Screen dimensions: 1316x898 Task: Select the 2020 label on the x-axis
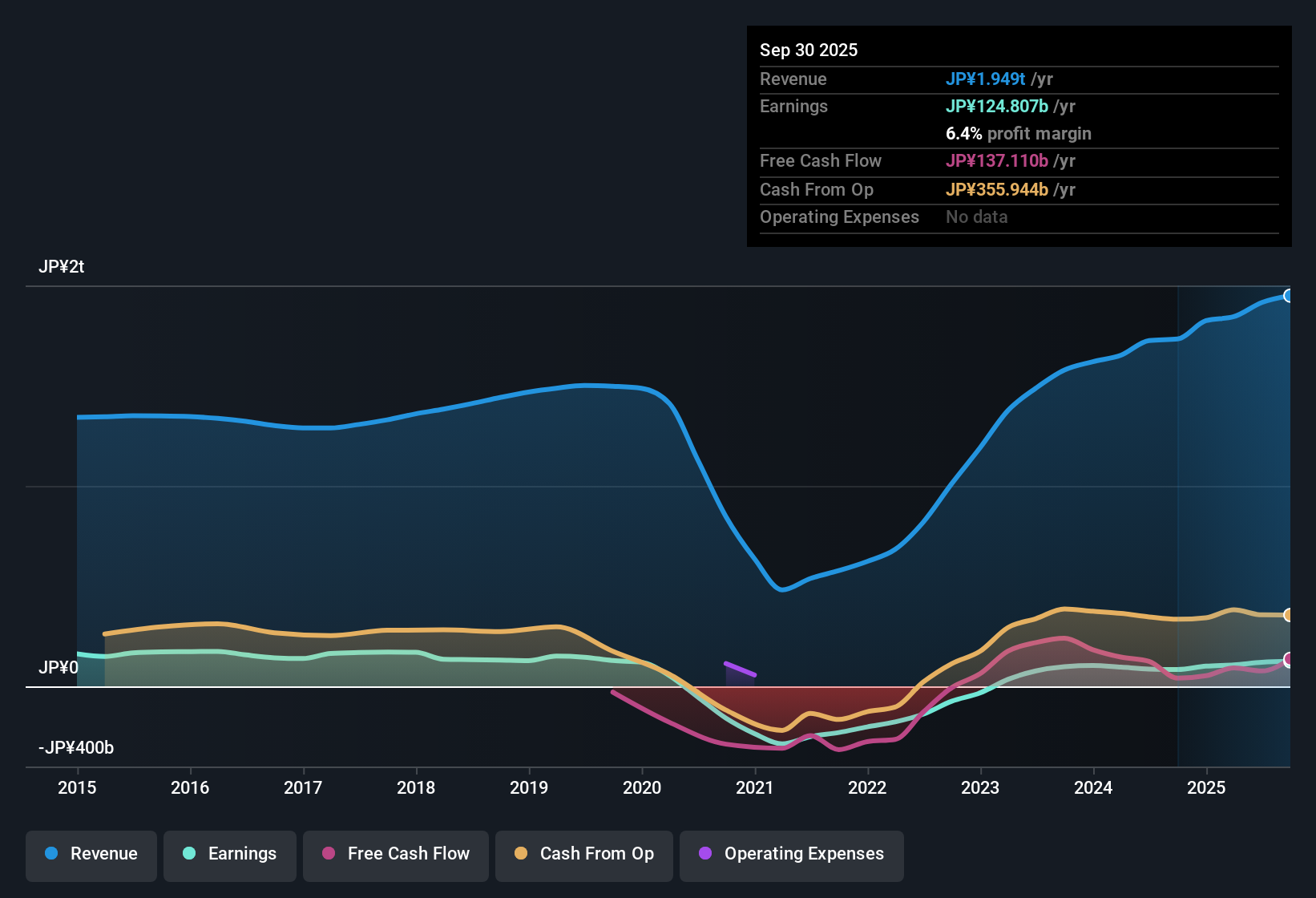pyautogui.click(x=642, y=788)
